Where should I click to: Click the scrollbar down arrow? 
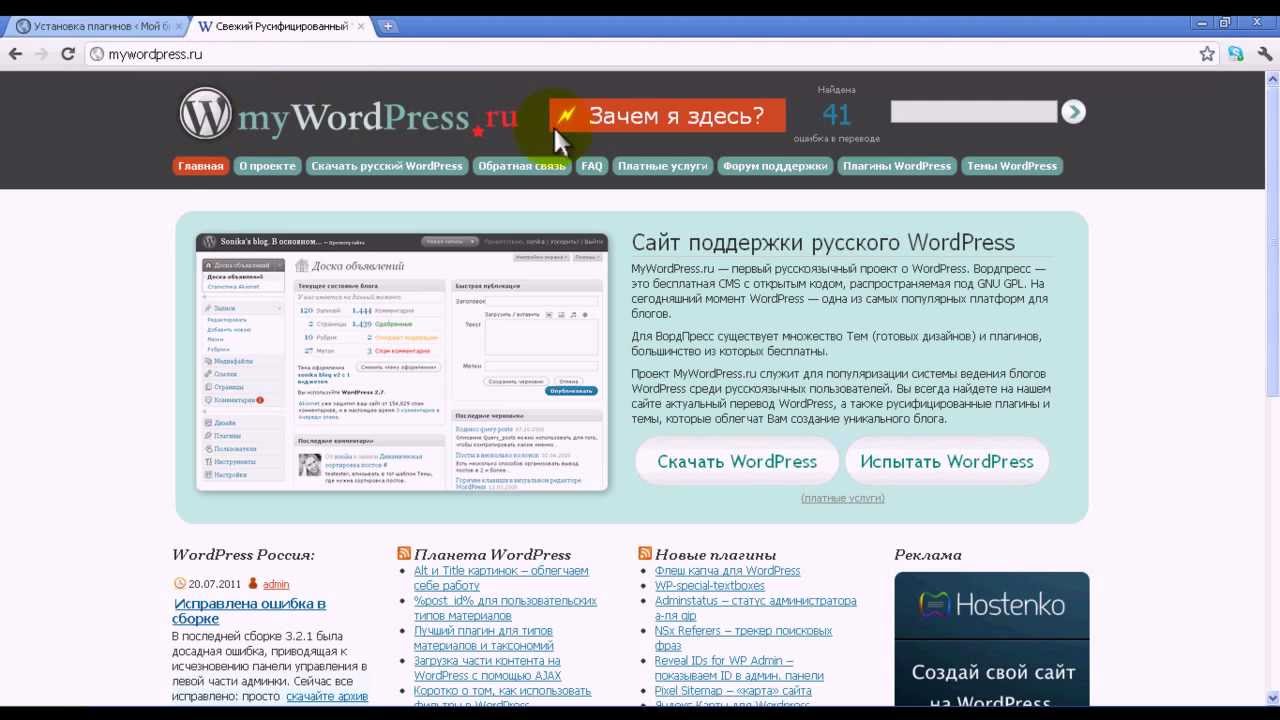coord(1272,698)
